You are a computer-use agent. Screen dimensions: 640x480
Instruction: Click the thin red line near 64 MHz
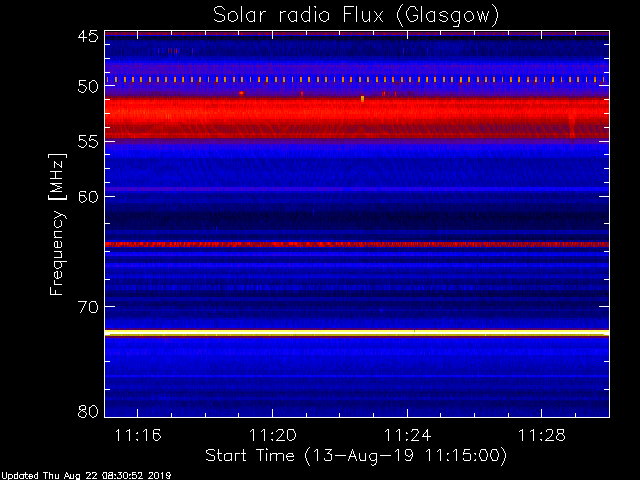pyautogui.click(x=357, y=244)
